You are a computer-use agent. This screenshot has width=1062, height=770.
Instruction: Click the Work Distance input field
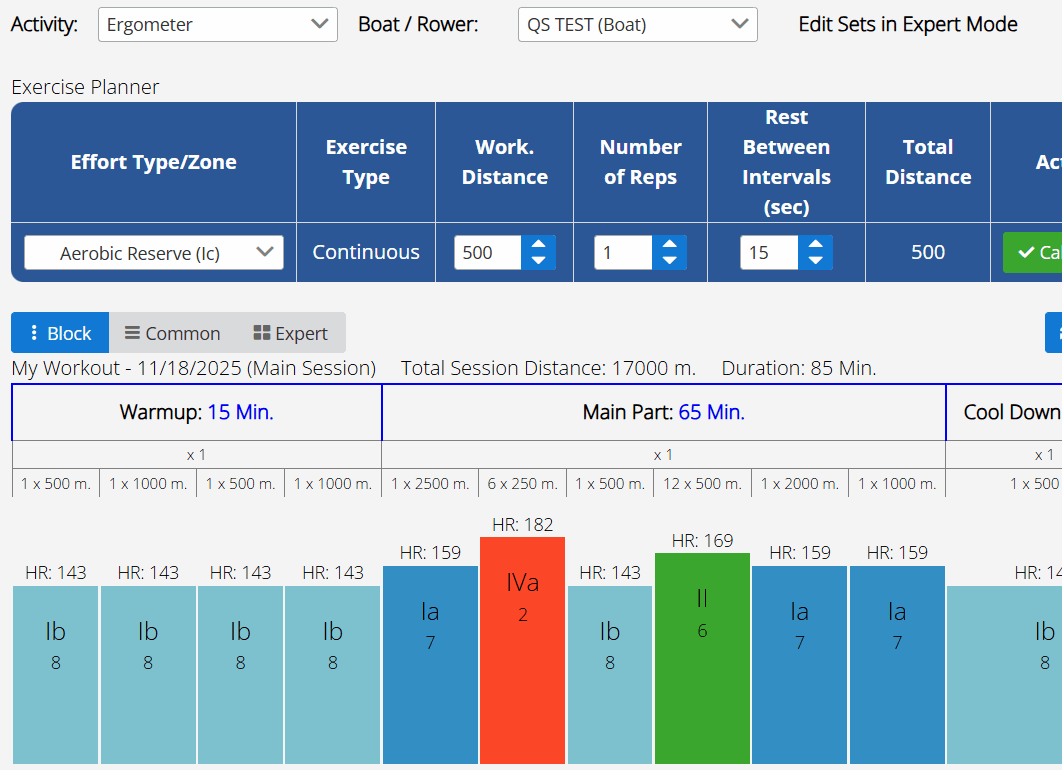pyautogui.click(x=487, y=253)
